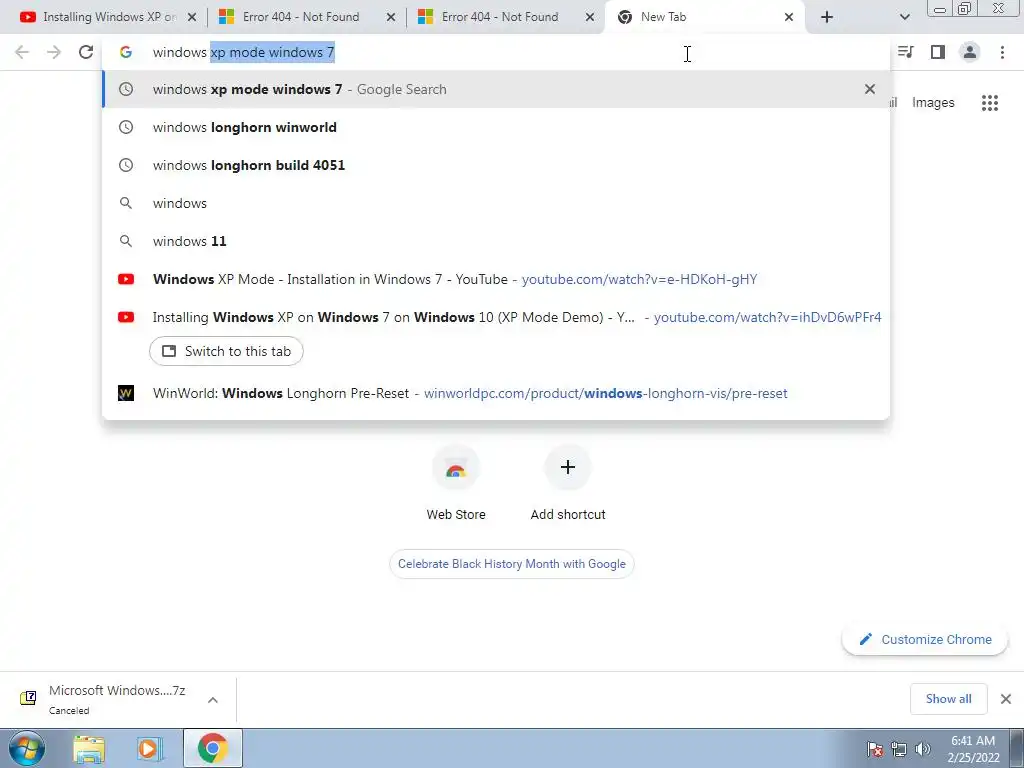The height and width of the screenshot is (768, 1024).
Task: Open the Action Center flag tray icon
Action: 875,749
